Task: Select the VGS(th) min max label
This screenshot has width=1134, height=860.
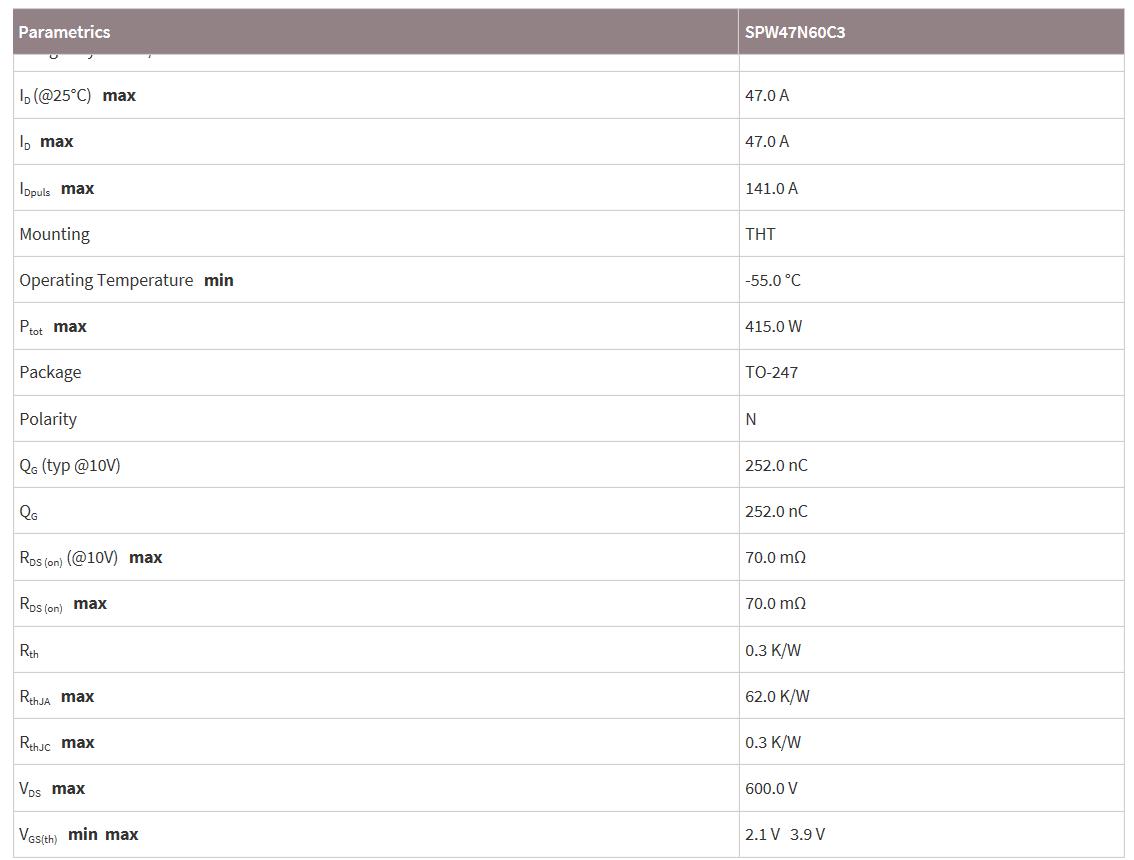Action: pyautogui.click(x=79, y=834)
